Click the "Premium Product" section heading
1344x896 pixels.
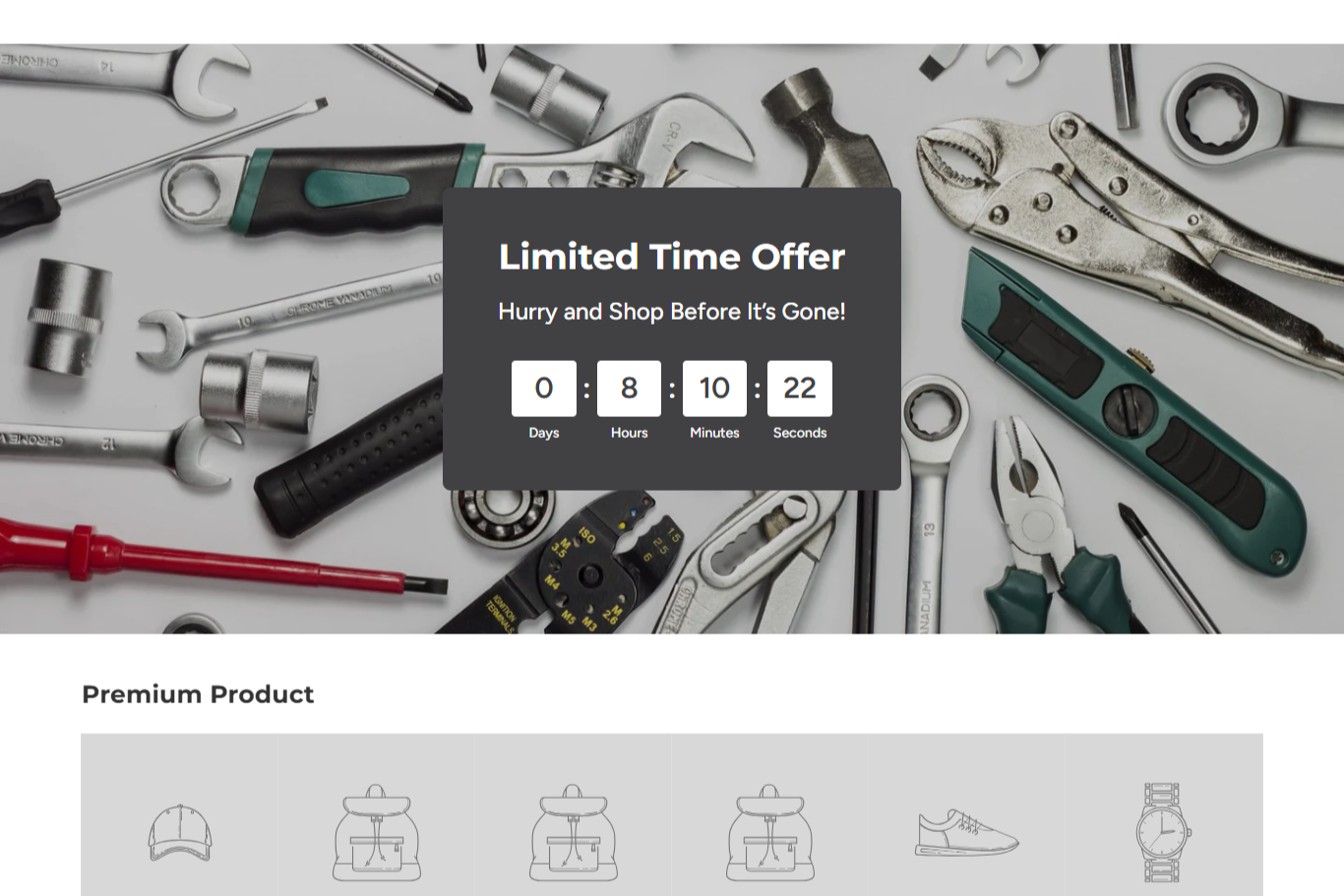tap(198, 694)
